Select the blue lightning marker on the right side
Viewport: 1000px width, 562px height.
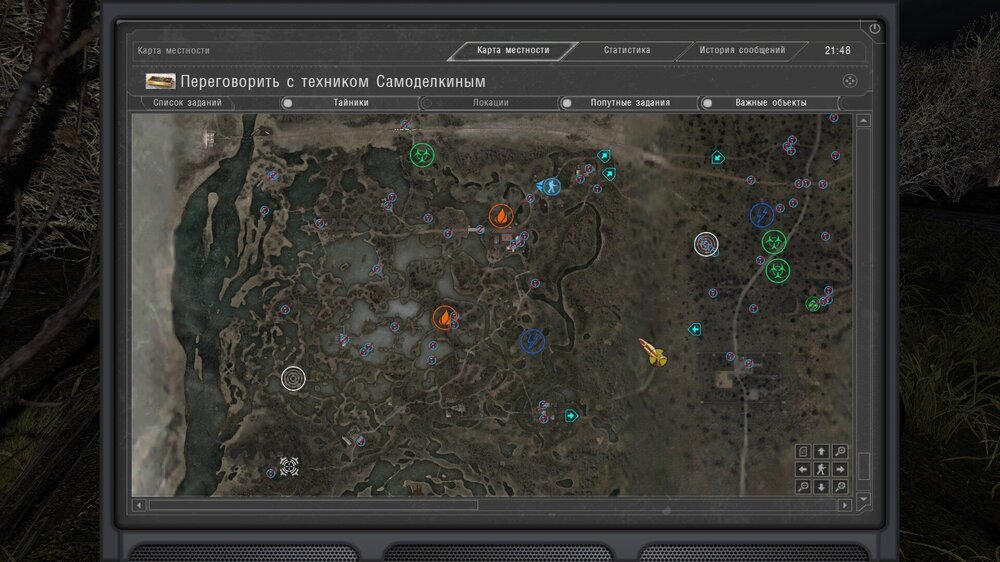[x=761, y=215]
